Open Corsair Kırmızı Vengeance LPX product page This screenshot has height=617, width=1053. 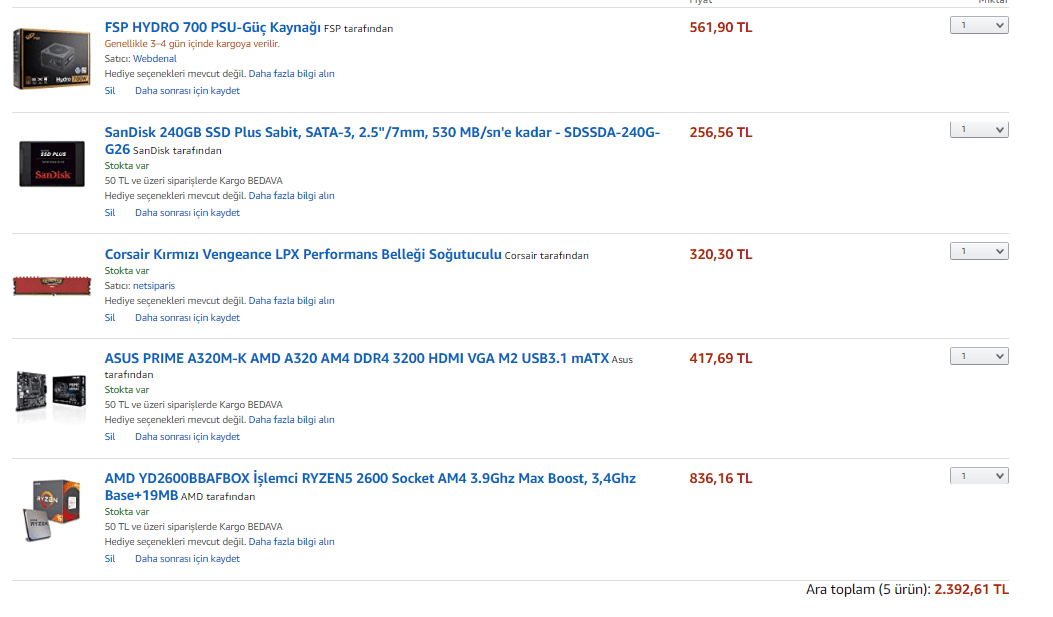point(302,254)
